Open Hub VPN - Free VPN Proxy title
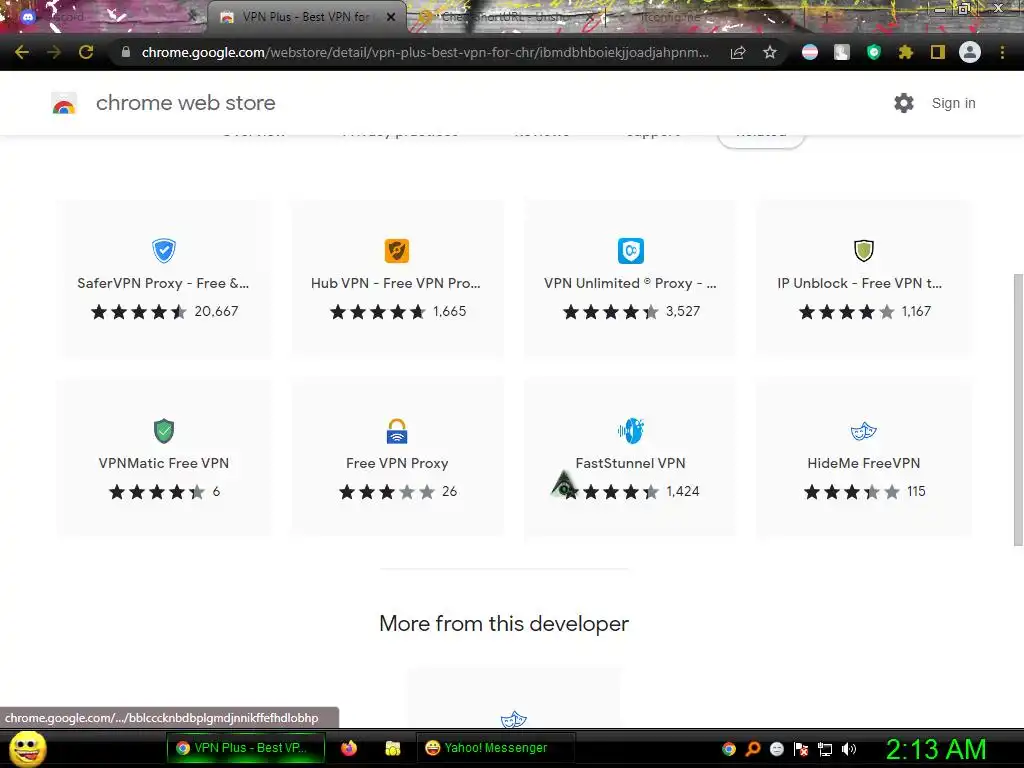1024x768 pixels. point(396,283)
